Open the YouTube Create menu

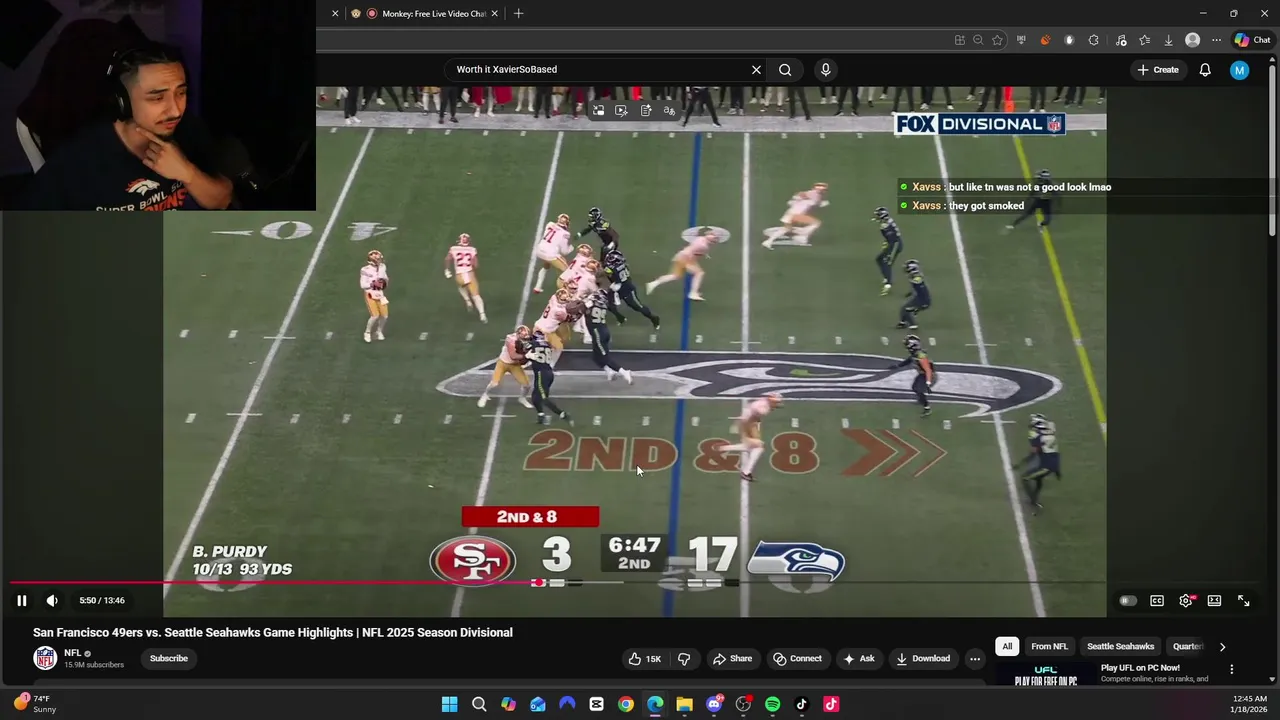coord(1158,70)
